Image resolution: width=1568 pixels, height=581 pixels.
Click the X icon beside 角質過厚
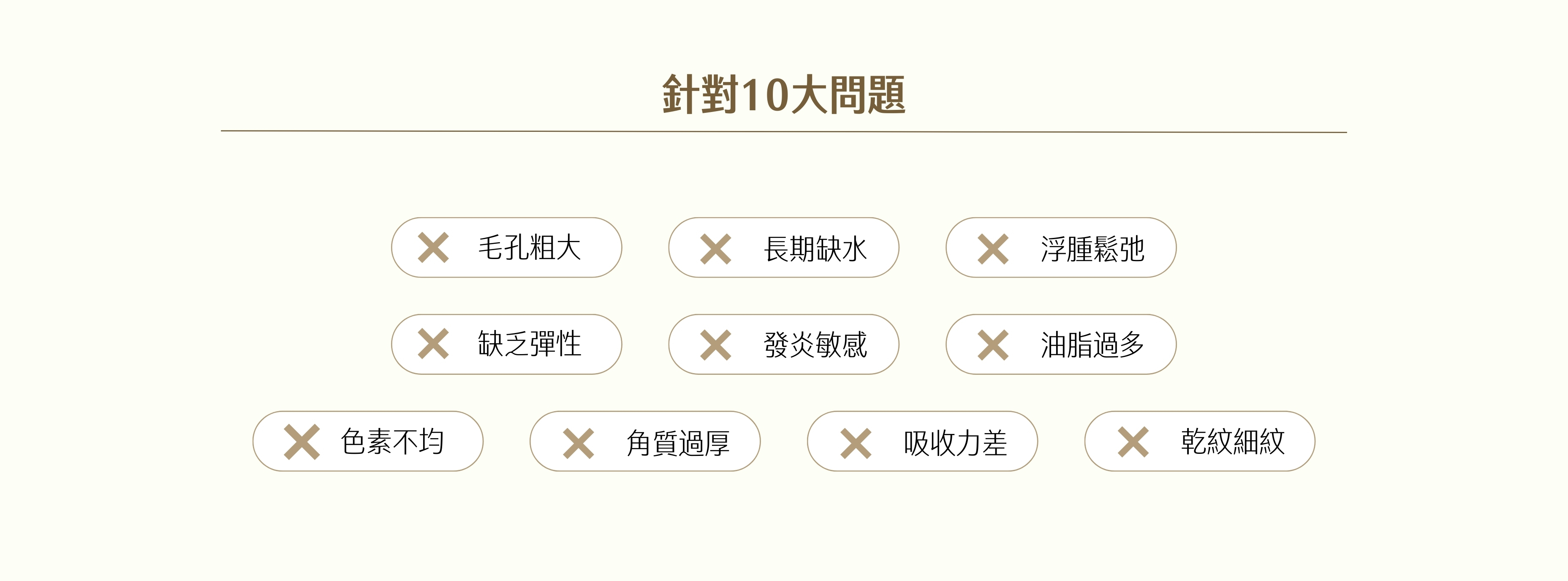578,443
